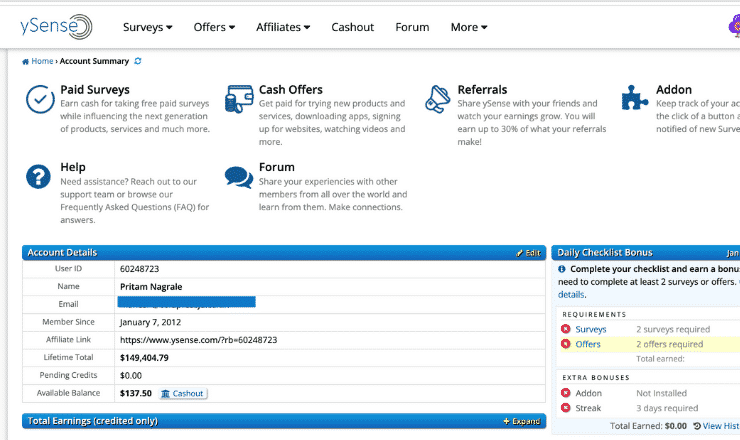Click the Cashout button beside Available Balance
Screen dimensions: 740x440
[183, 394]
